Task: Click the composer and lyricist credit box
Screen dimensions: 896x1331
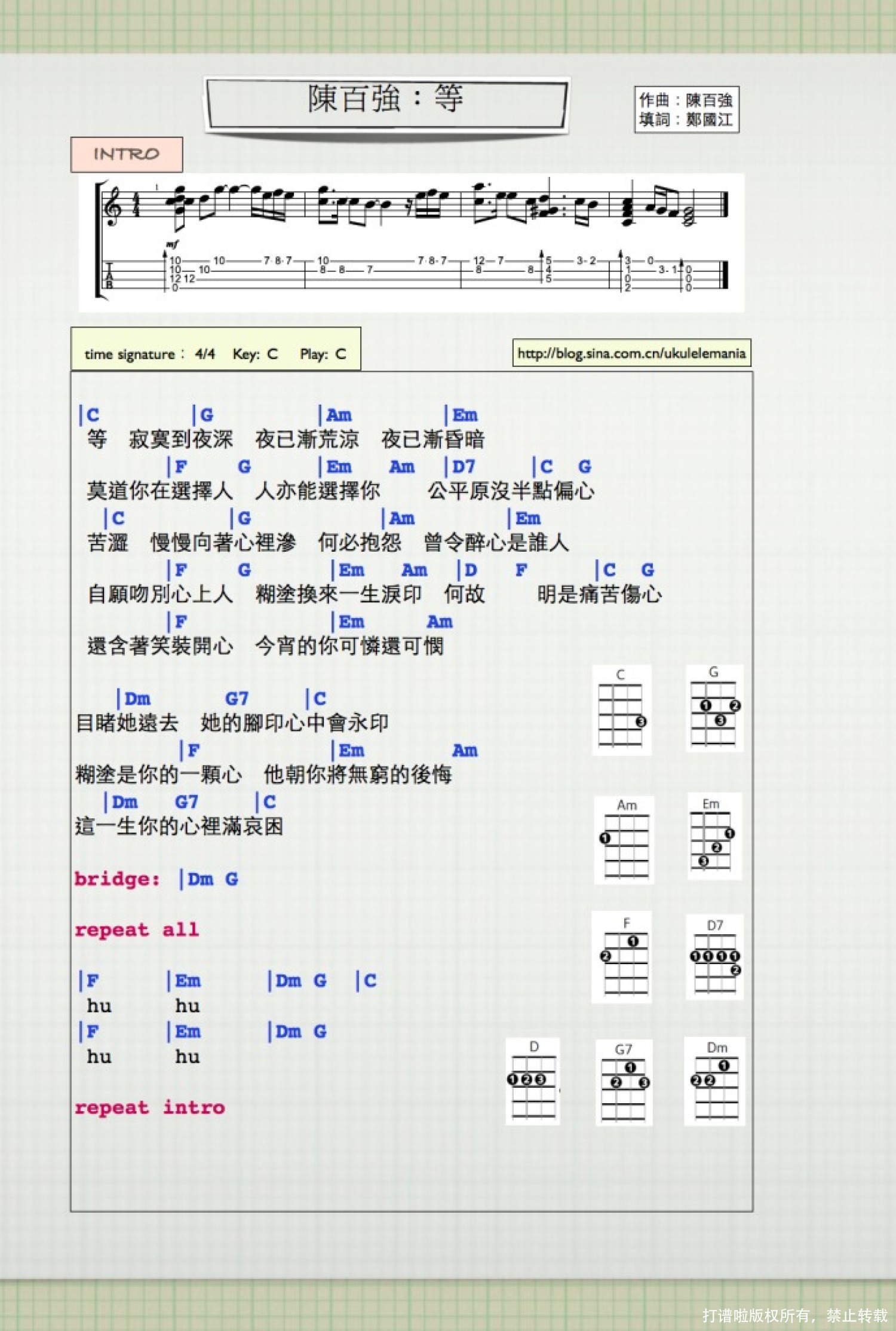Action: pos(686,110)
